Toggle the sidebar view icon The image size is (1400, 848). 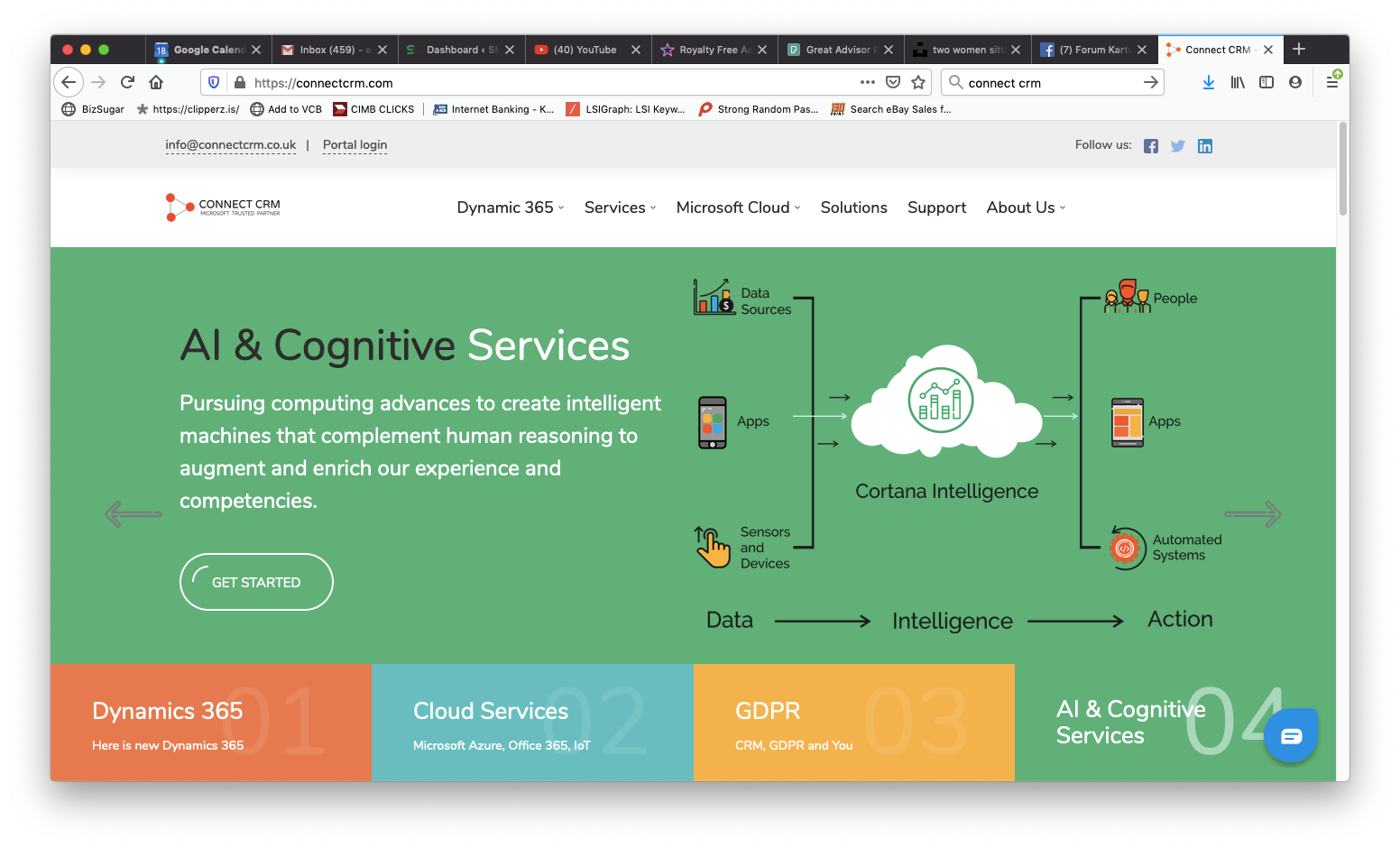(x=1266, y=82)
